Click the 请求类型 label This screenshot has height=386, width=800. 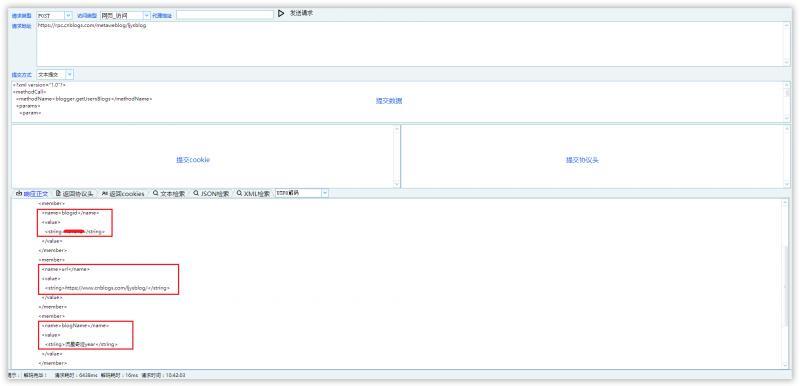(x=21, y=16)
